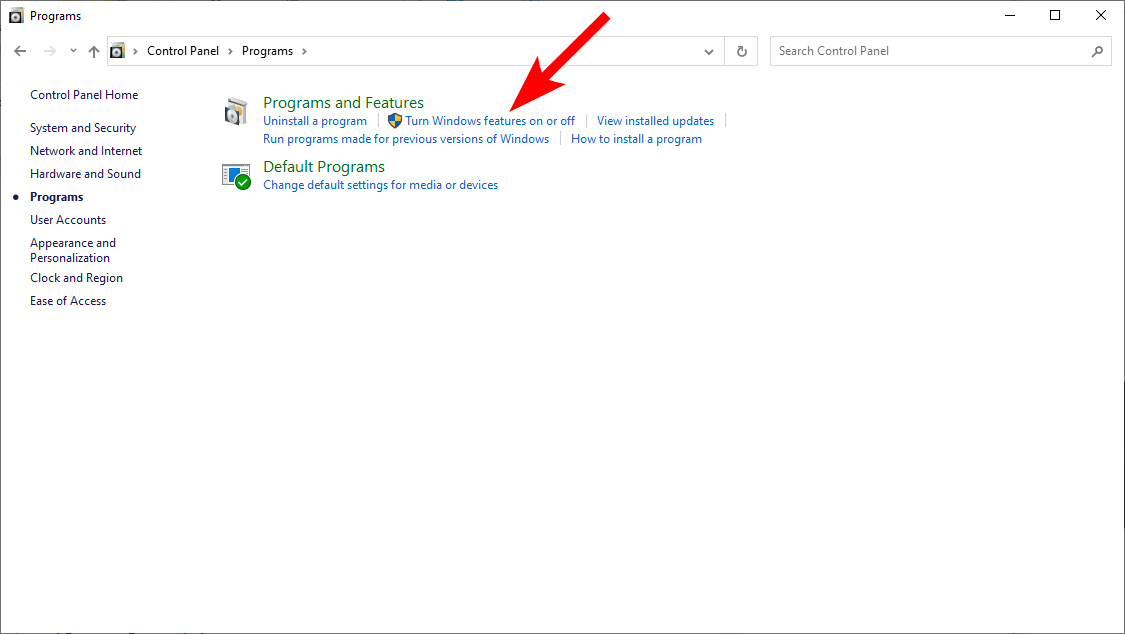Open How to install a program
1125x634 pixels.
636,139
